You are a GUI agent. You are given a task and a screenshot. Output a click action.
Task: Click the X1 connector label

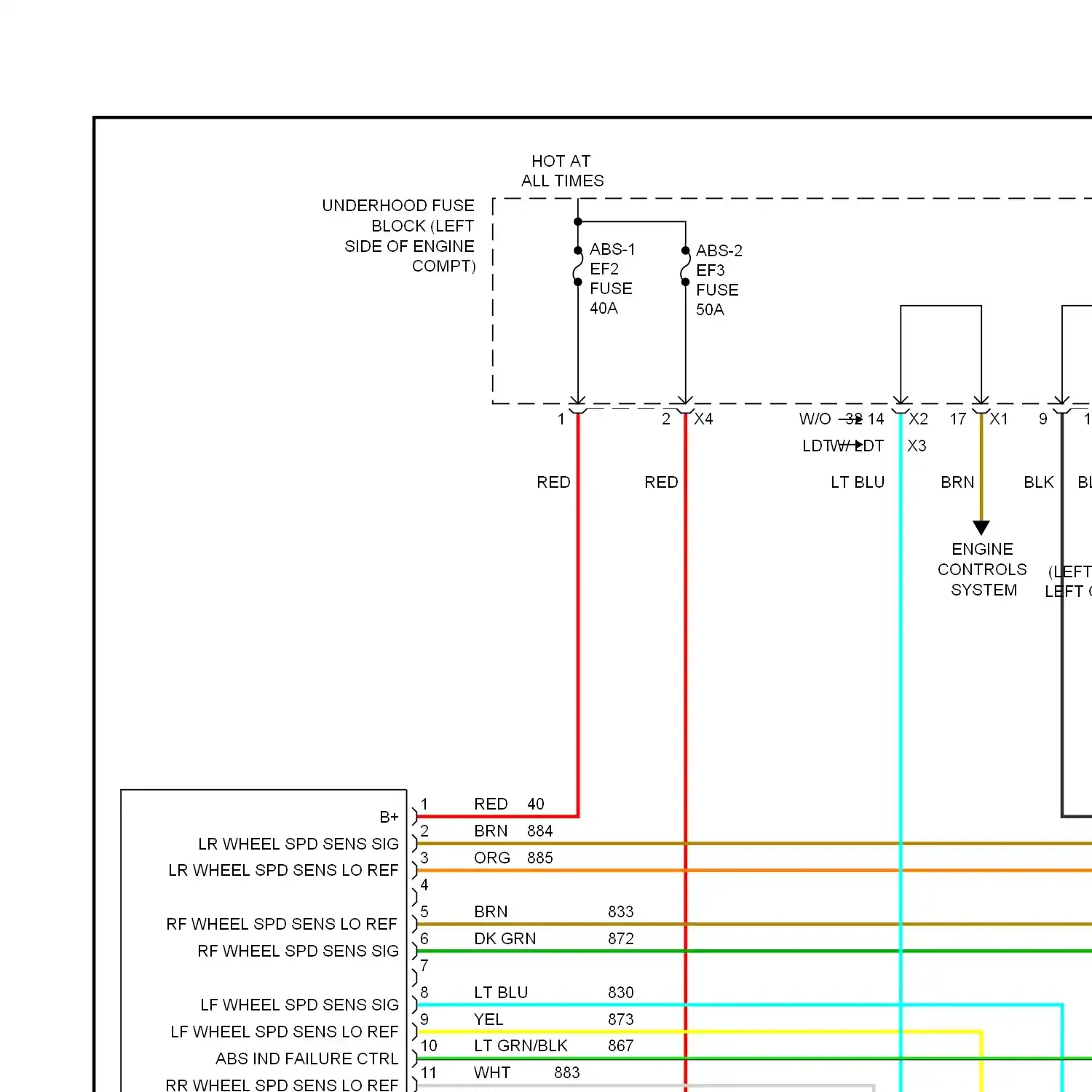click(x=999, y=419)
